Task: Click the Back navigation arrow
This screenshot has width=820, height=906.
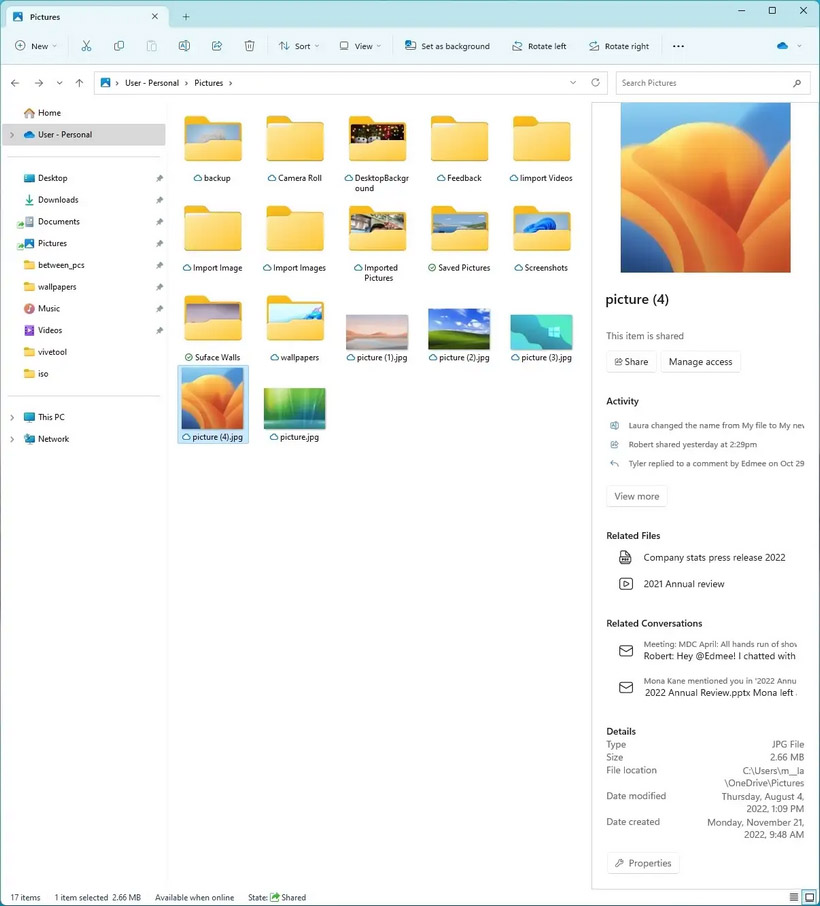Action: point(15,83)
